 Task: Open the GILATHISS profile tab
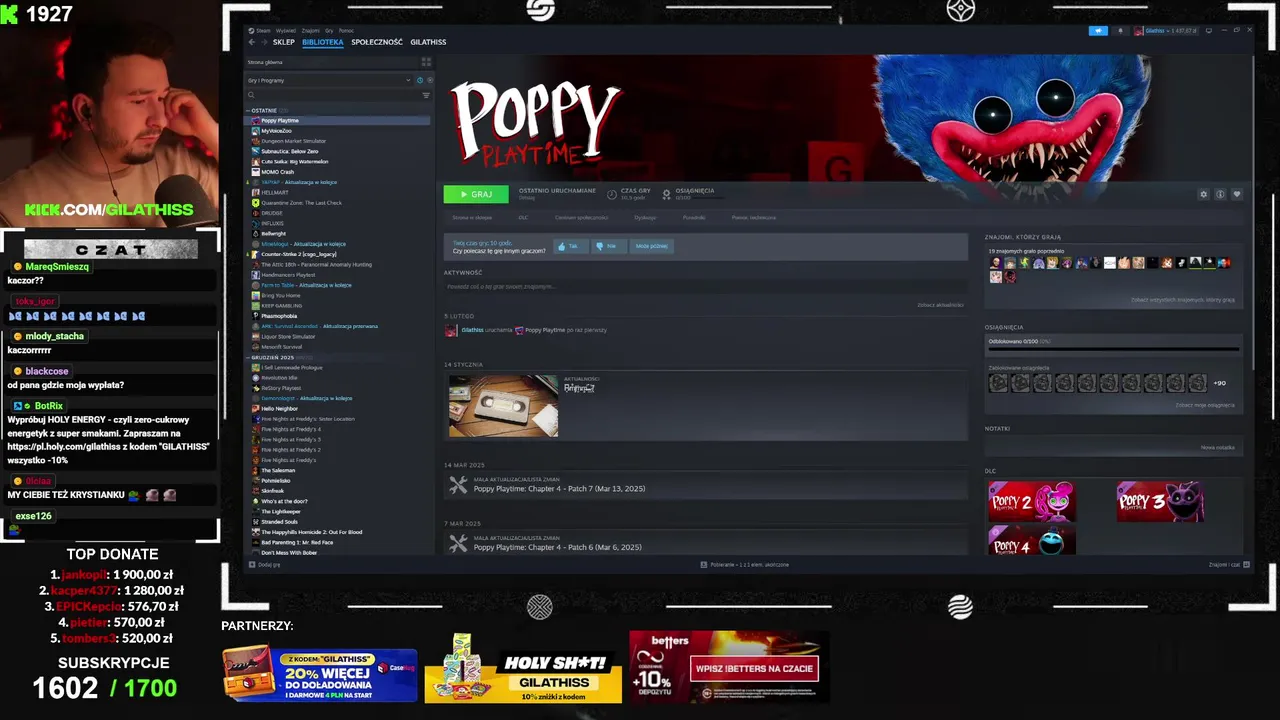(x=428, y=42)
